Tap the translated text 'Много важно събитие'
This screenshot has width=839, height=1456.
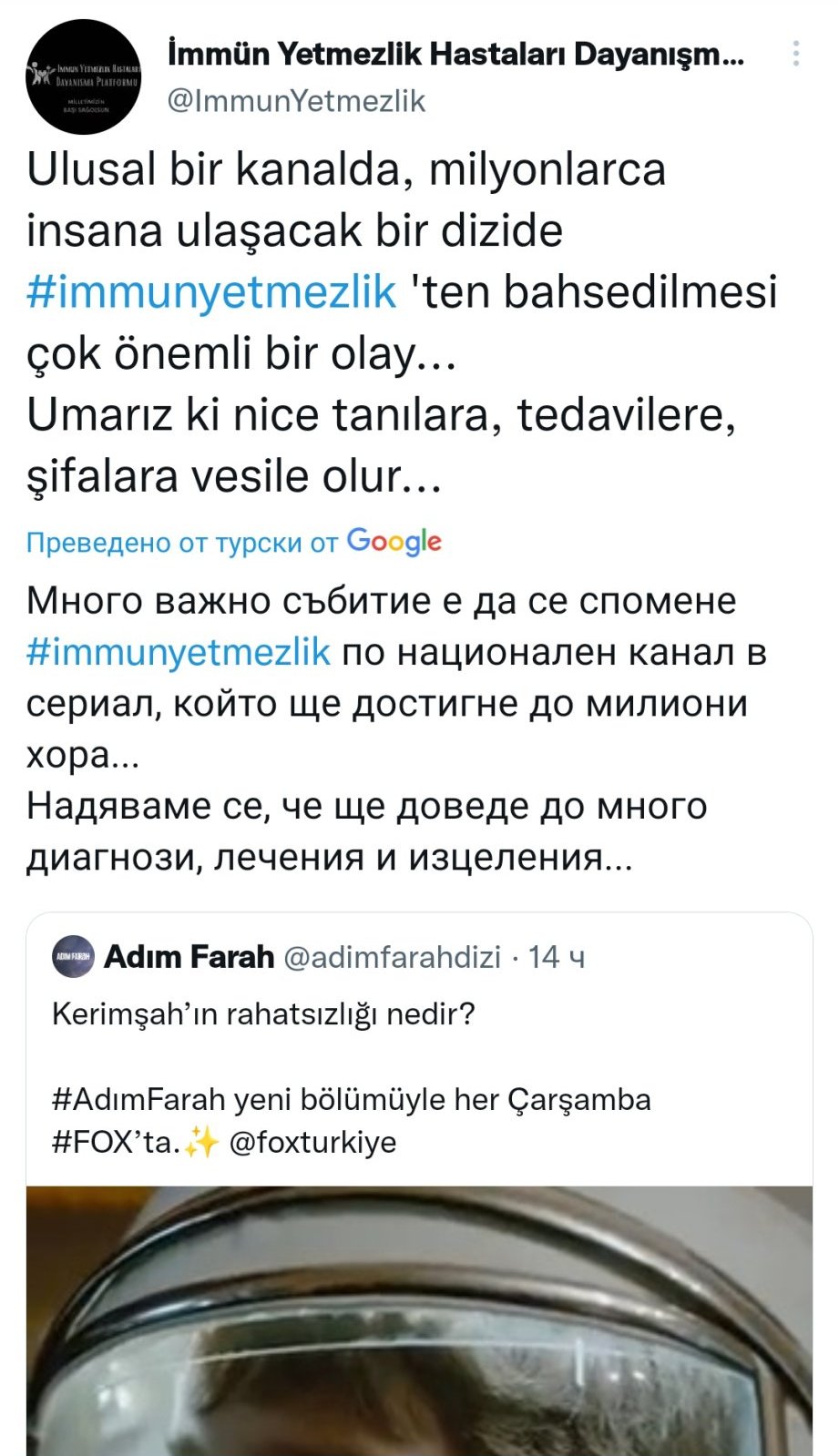coord(381,601)
